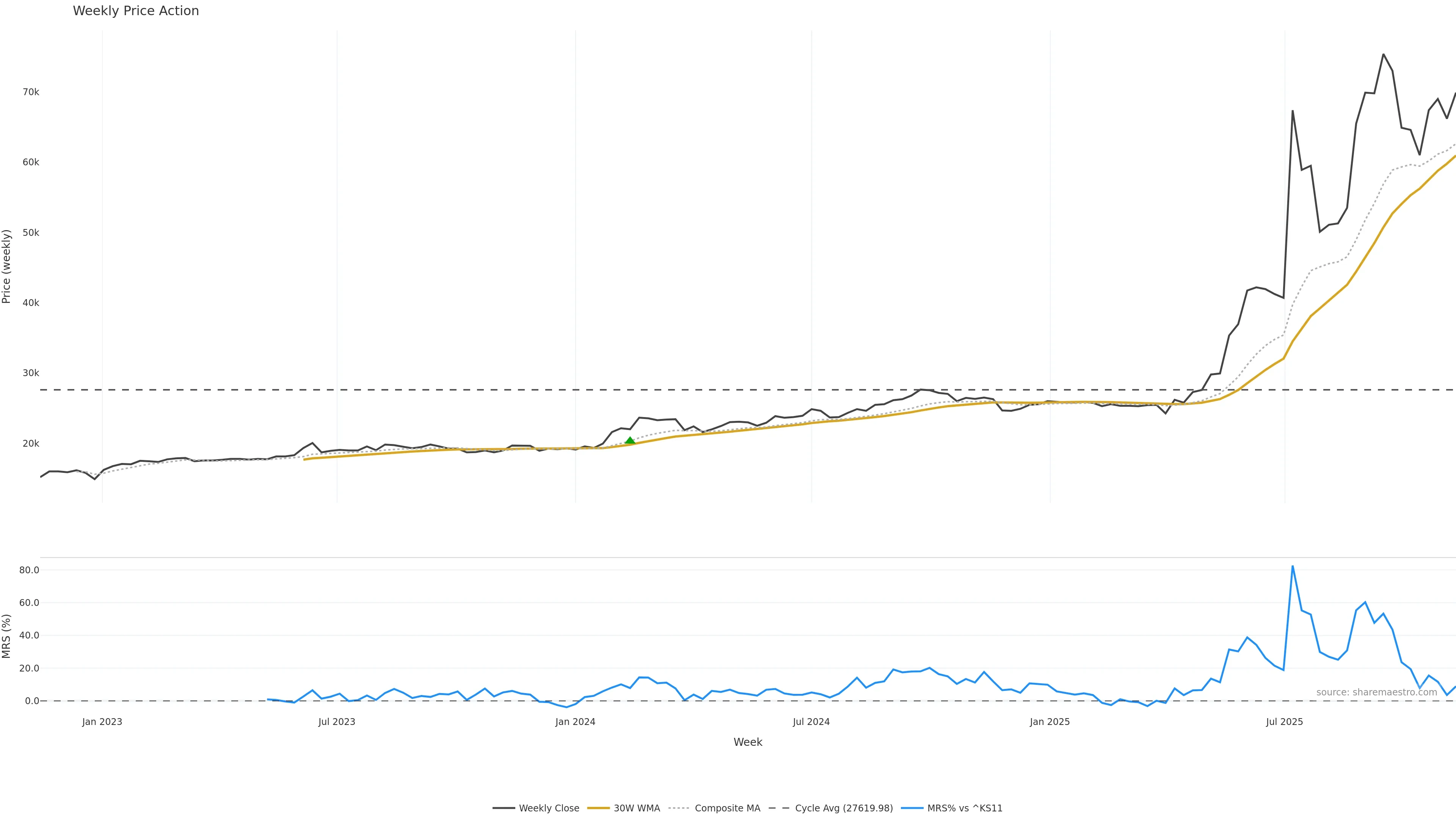The image size is (1456, 819).
Task: Click the Jan 2024 x-axis tick label
Action: point(575,722)
